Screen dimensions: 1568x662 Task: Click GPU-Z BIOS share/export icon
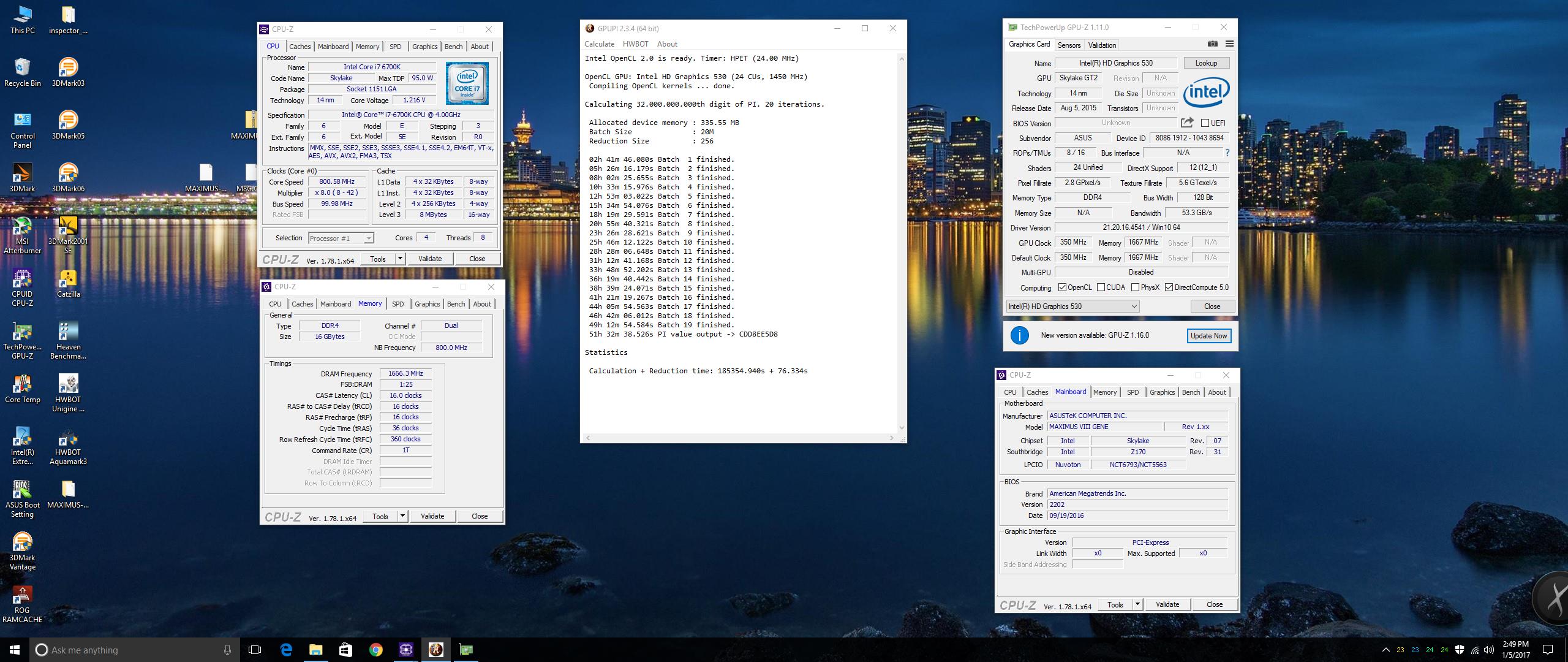pyautogui.click(x=1187, y=123)
